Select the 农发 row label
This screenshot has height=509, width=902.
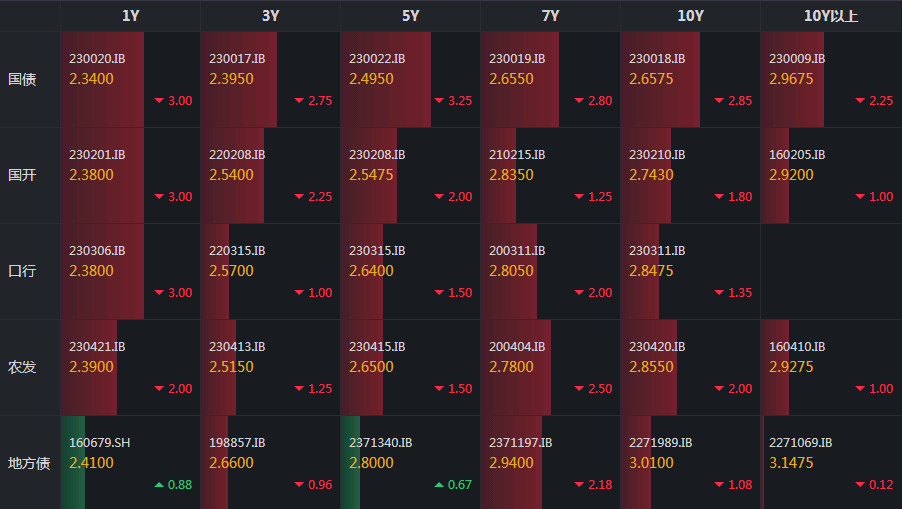click(22, 367)
